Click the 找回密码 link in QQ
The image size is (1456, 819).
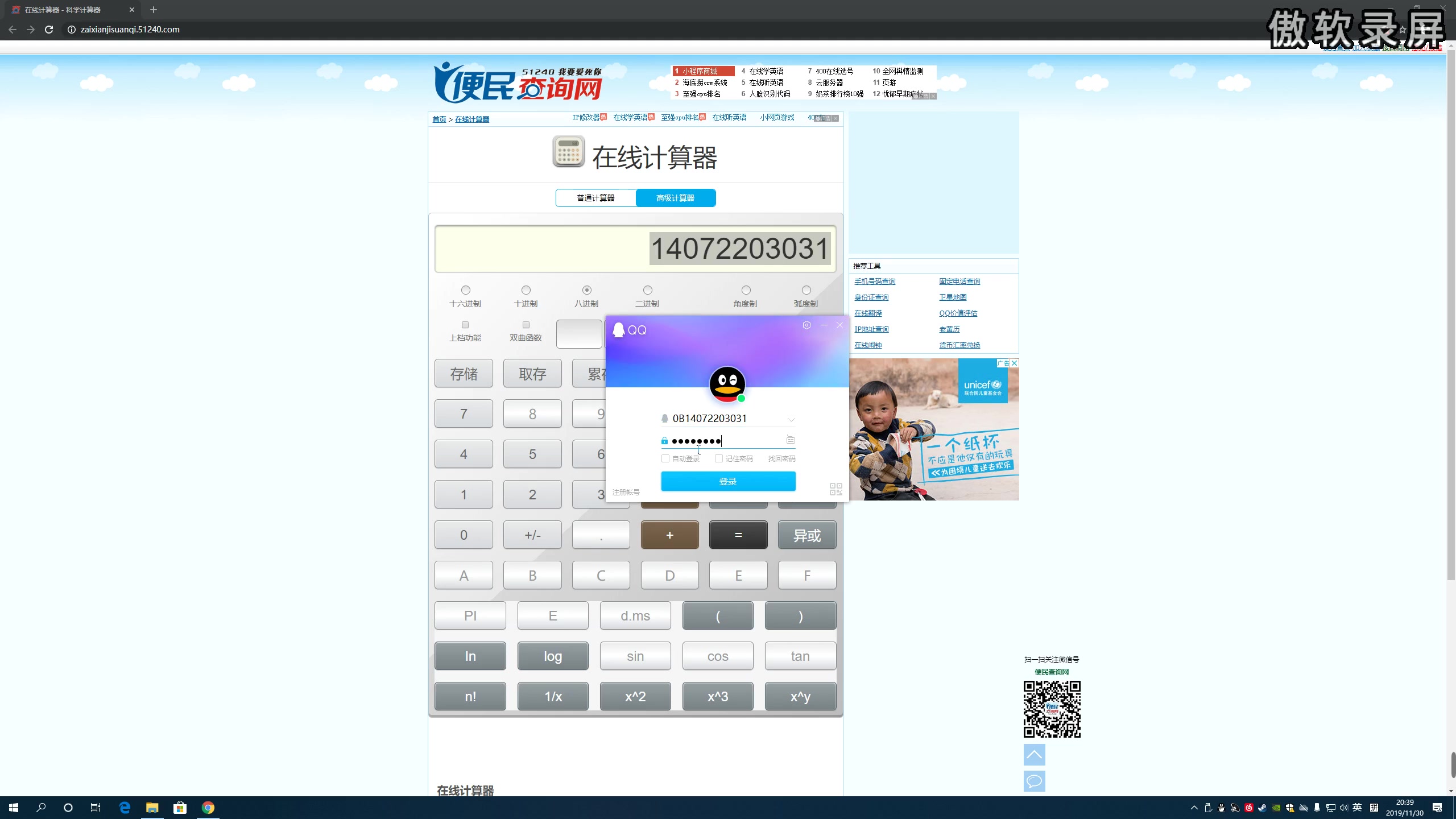[x=782, y=458]
